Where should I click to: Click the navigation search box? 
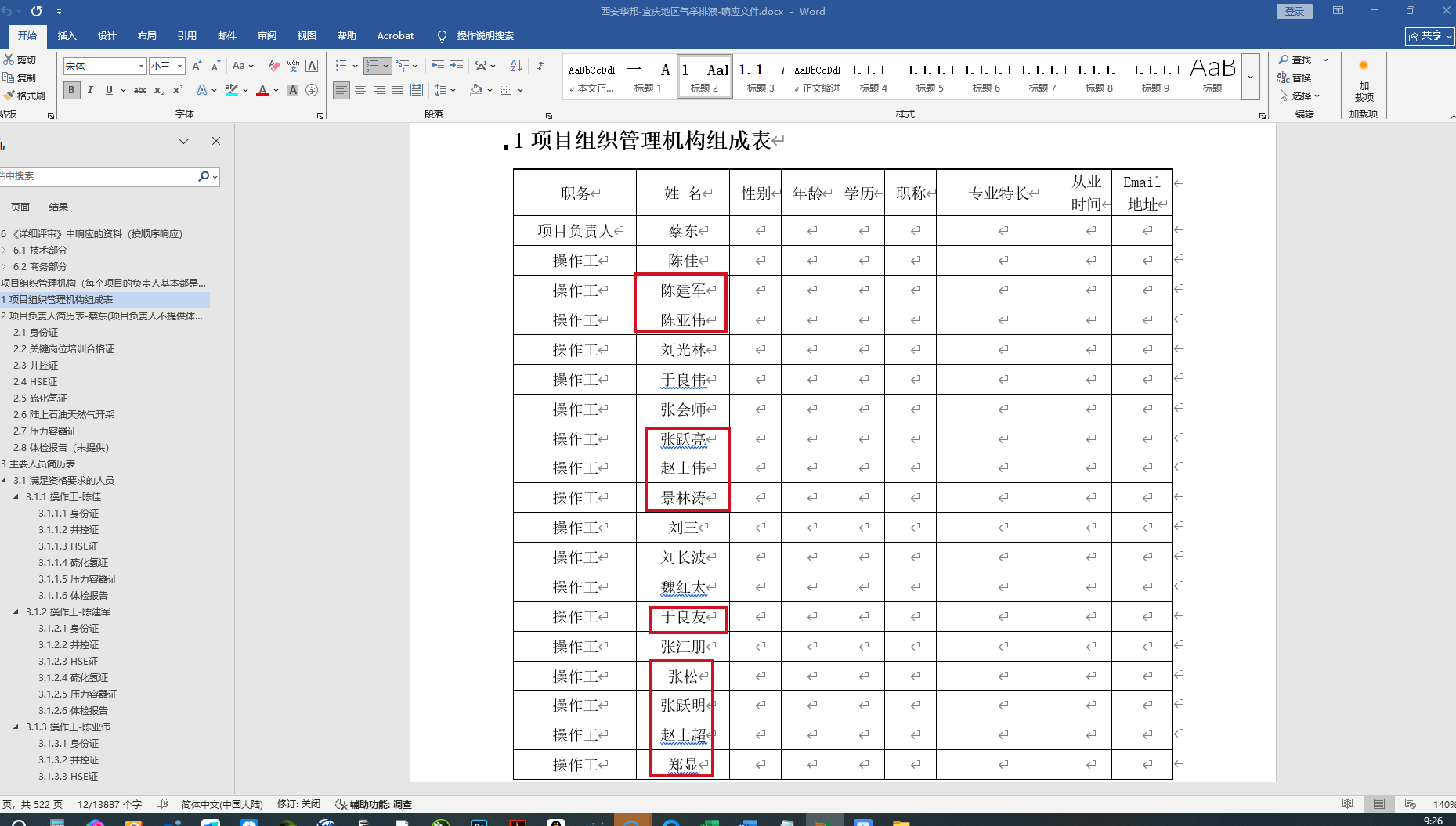[99, 176]
